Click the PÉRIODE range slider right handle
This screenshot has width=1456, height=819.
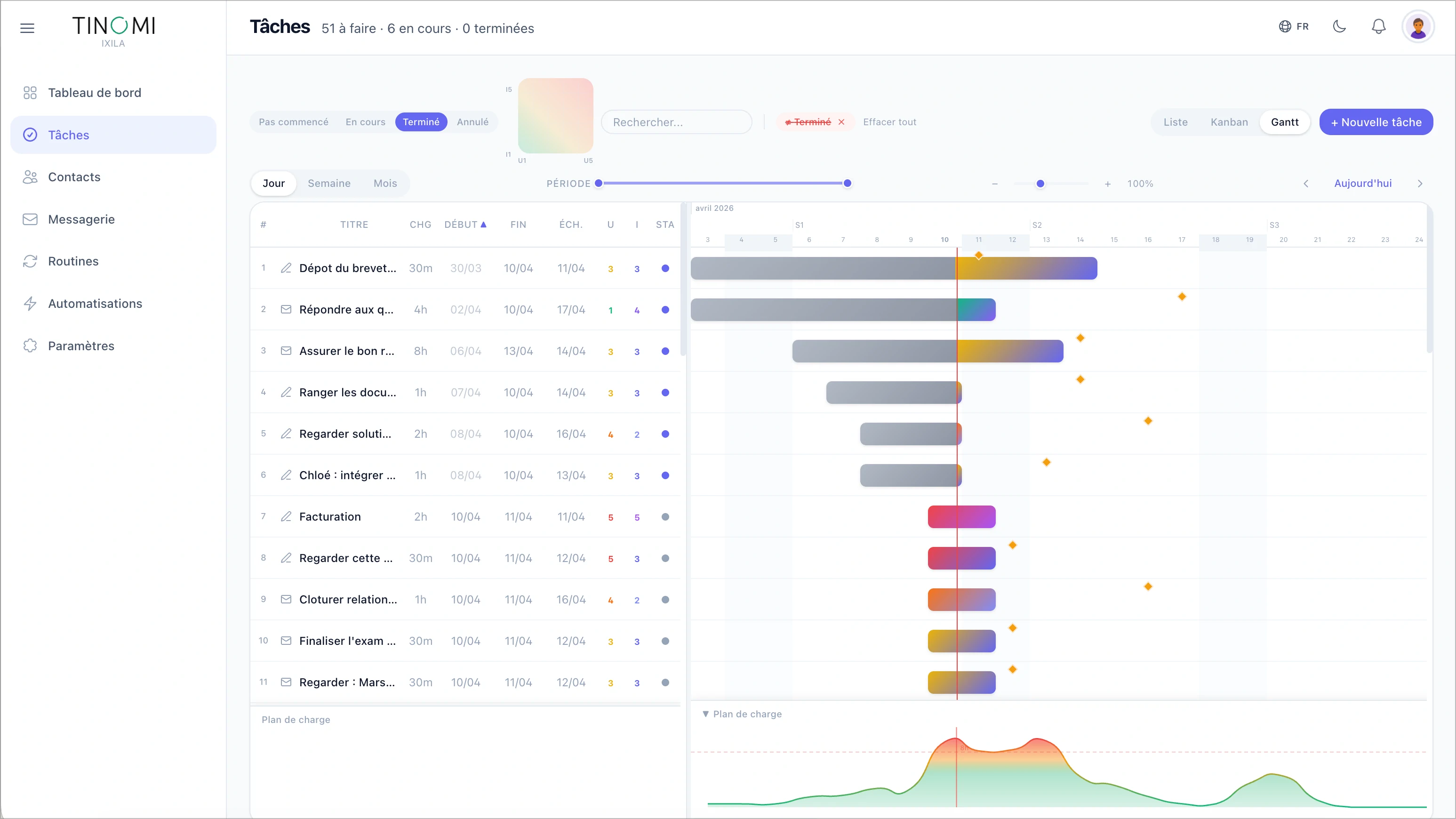[x=847, y=183]
